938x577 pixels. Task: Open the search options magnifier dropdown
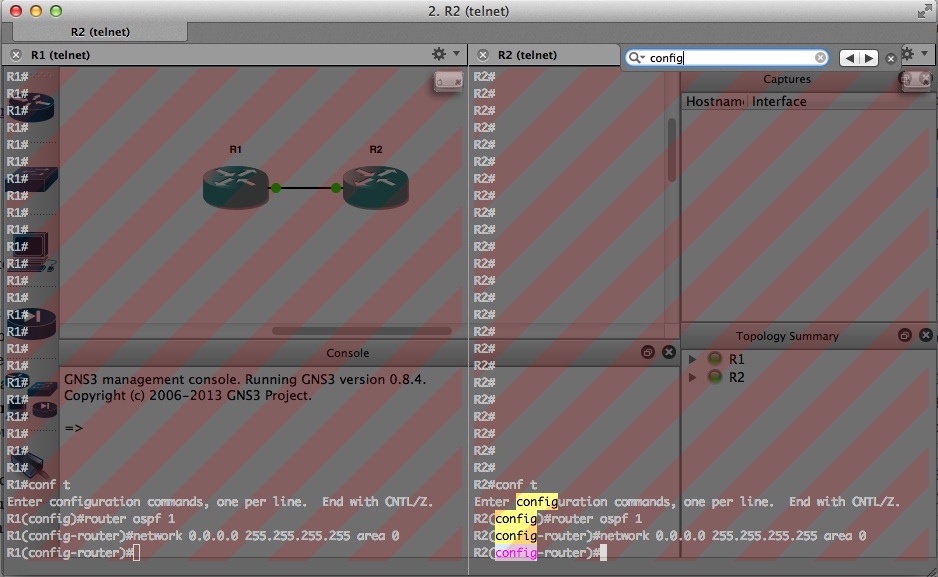pyautogui.click(x=637, y=58)
